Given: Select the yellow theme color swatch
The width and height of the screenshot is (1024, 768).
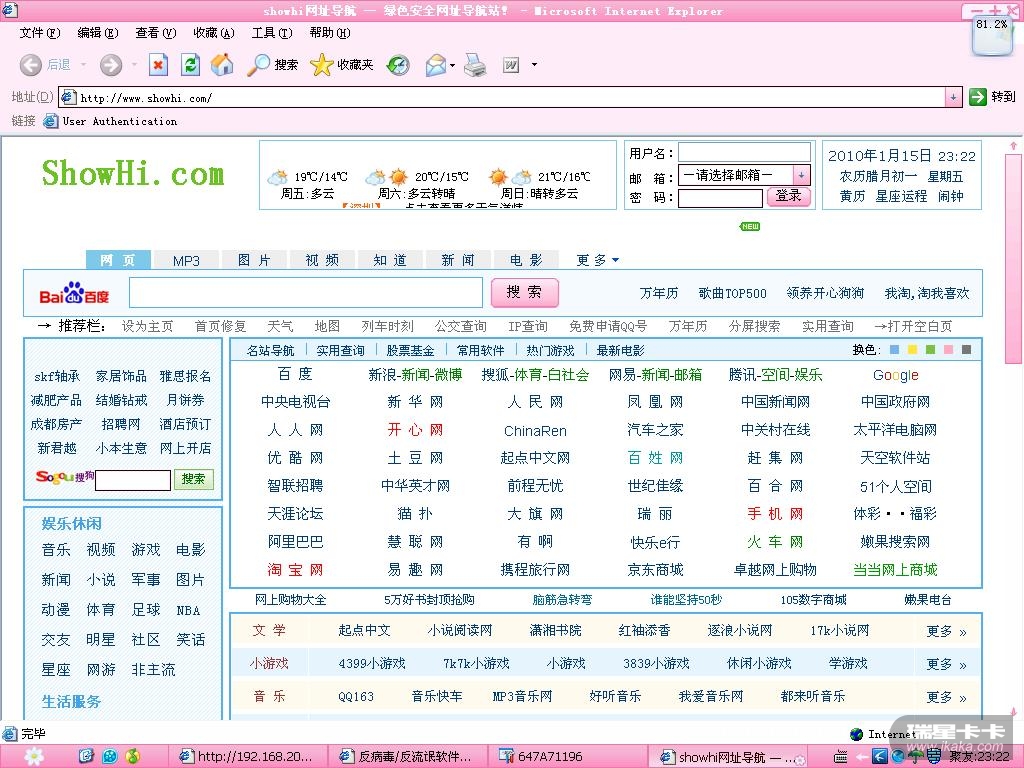Looking at the screenshot, I should click(x=912, y=349).
